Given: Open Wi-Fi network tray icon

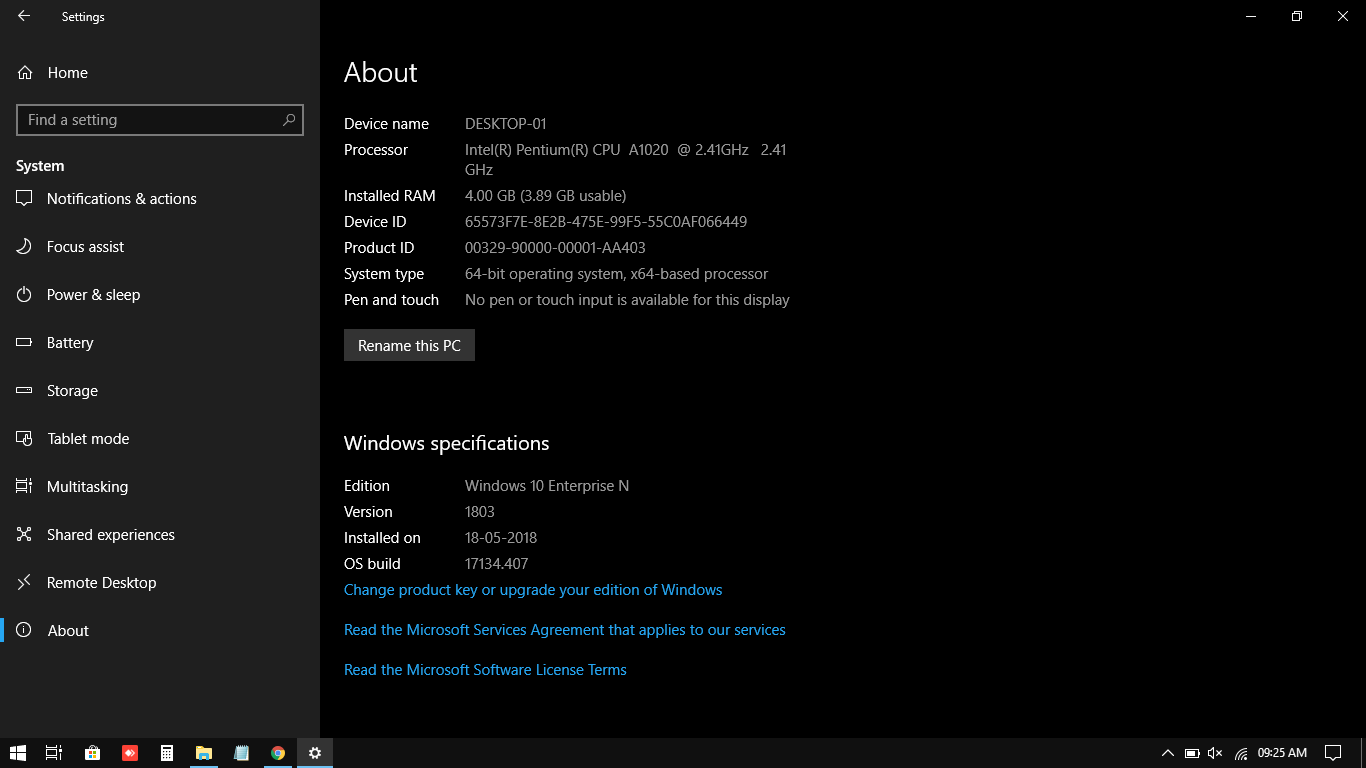Looking at the screenshot, I should tap(1241, 753).
